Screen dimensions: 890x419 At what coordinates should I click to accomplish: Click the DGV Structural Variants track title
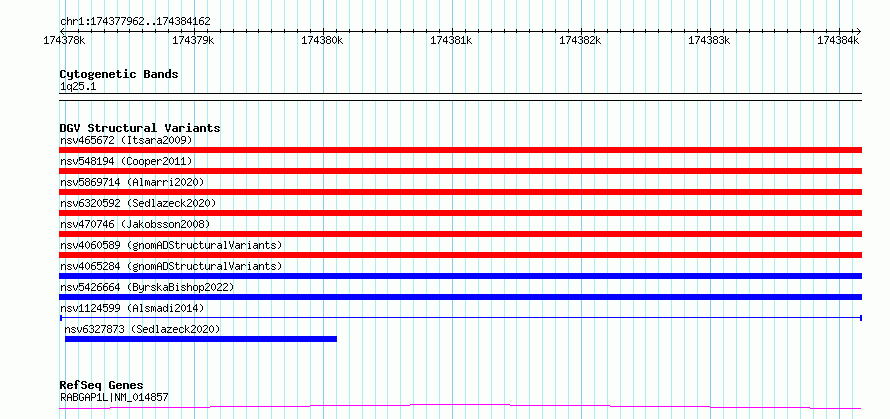coord(140,128)
